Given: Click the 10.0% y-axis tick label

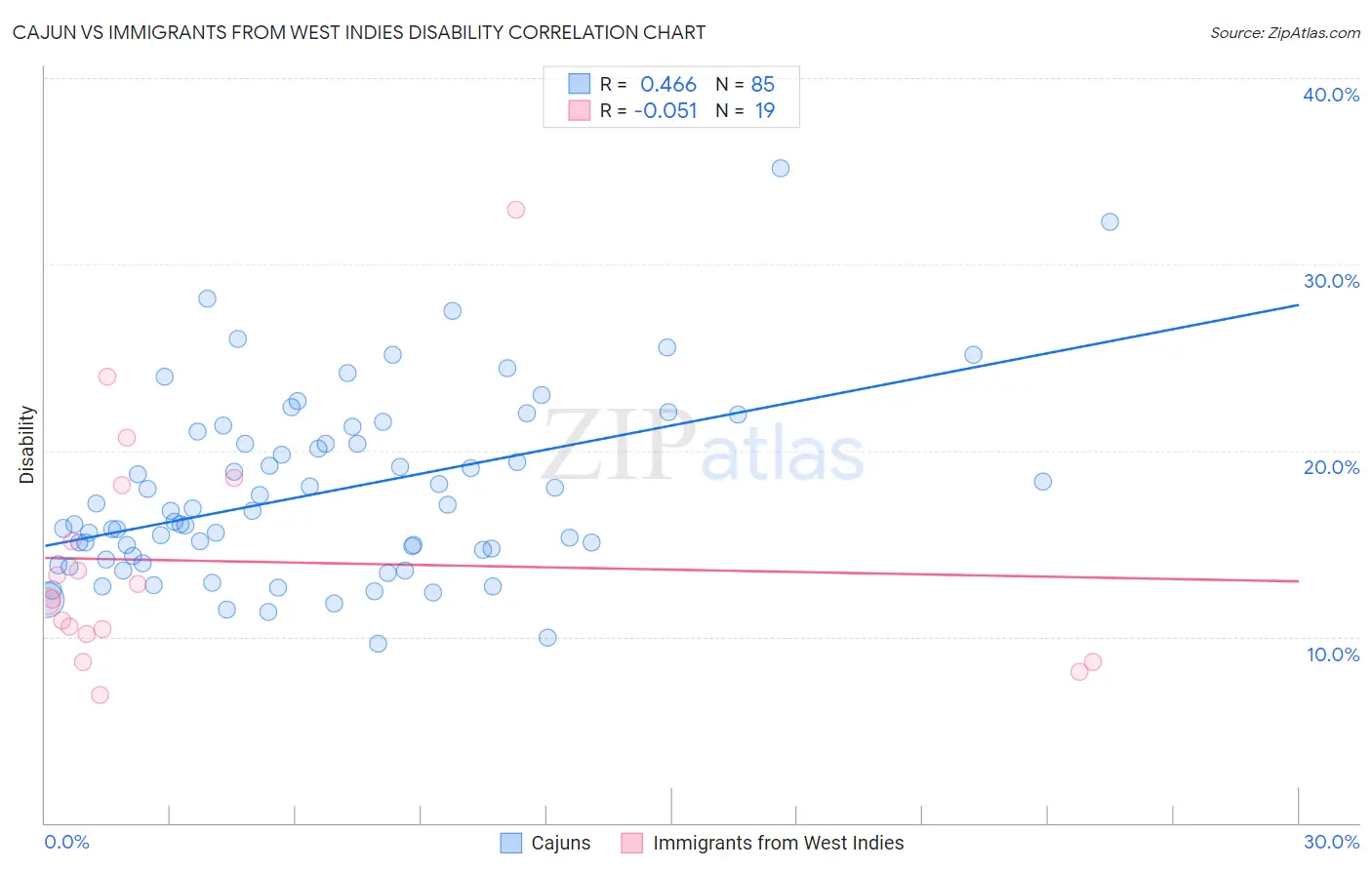Looking at the screenshot, I should [x=1333, y=654].
